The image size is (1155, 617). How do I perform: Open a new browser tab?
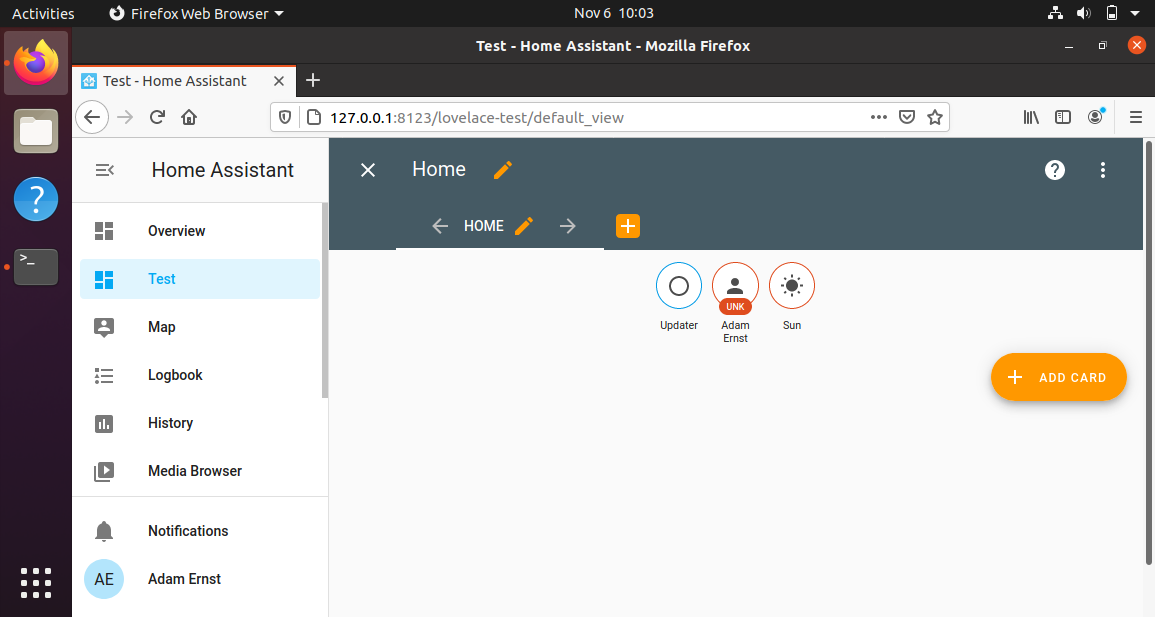point(313,80)
